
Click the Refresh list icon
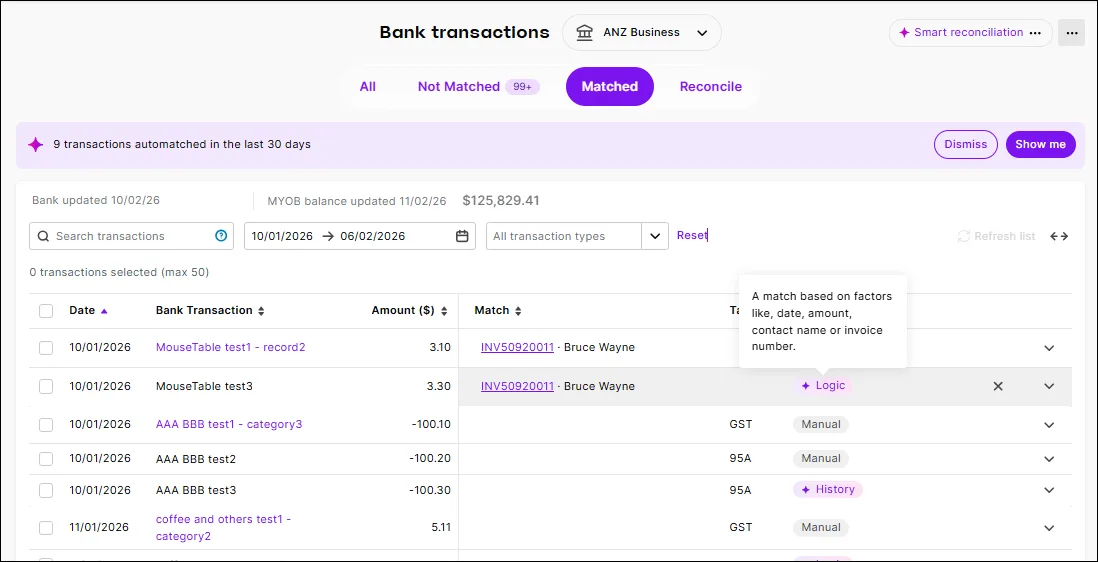point(964,236)
